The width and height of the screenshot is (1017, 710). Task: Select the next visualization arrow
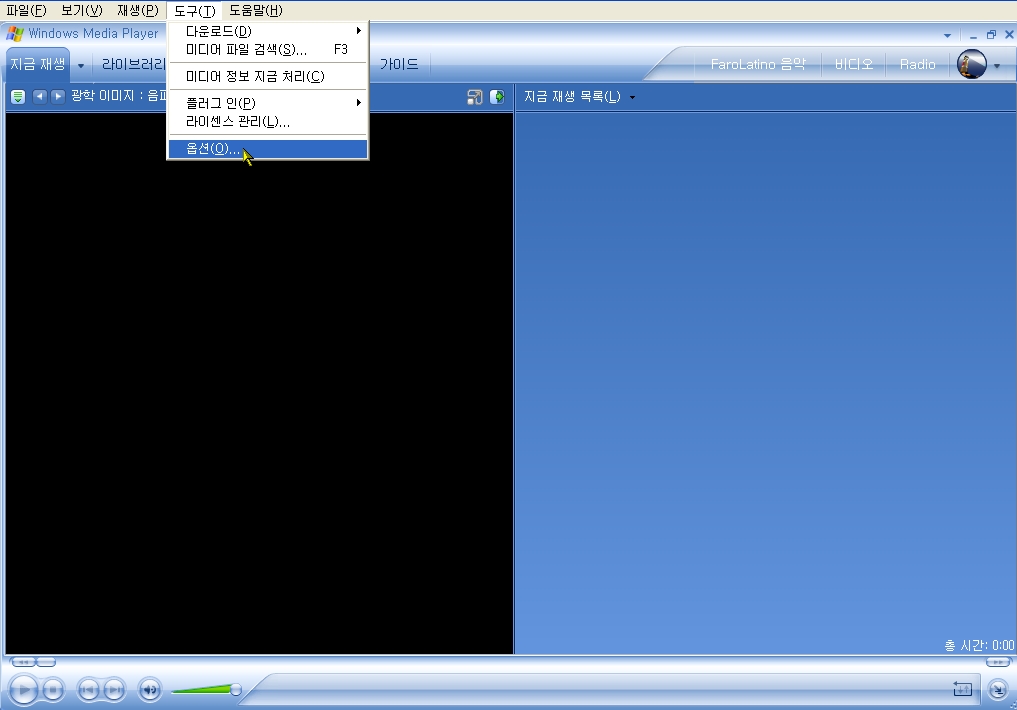pyautogui.click(x=58, y=96)
